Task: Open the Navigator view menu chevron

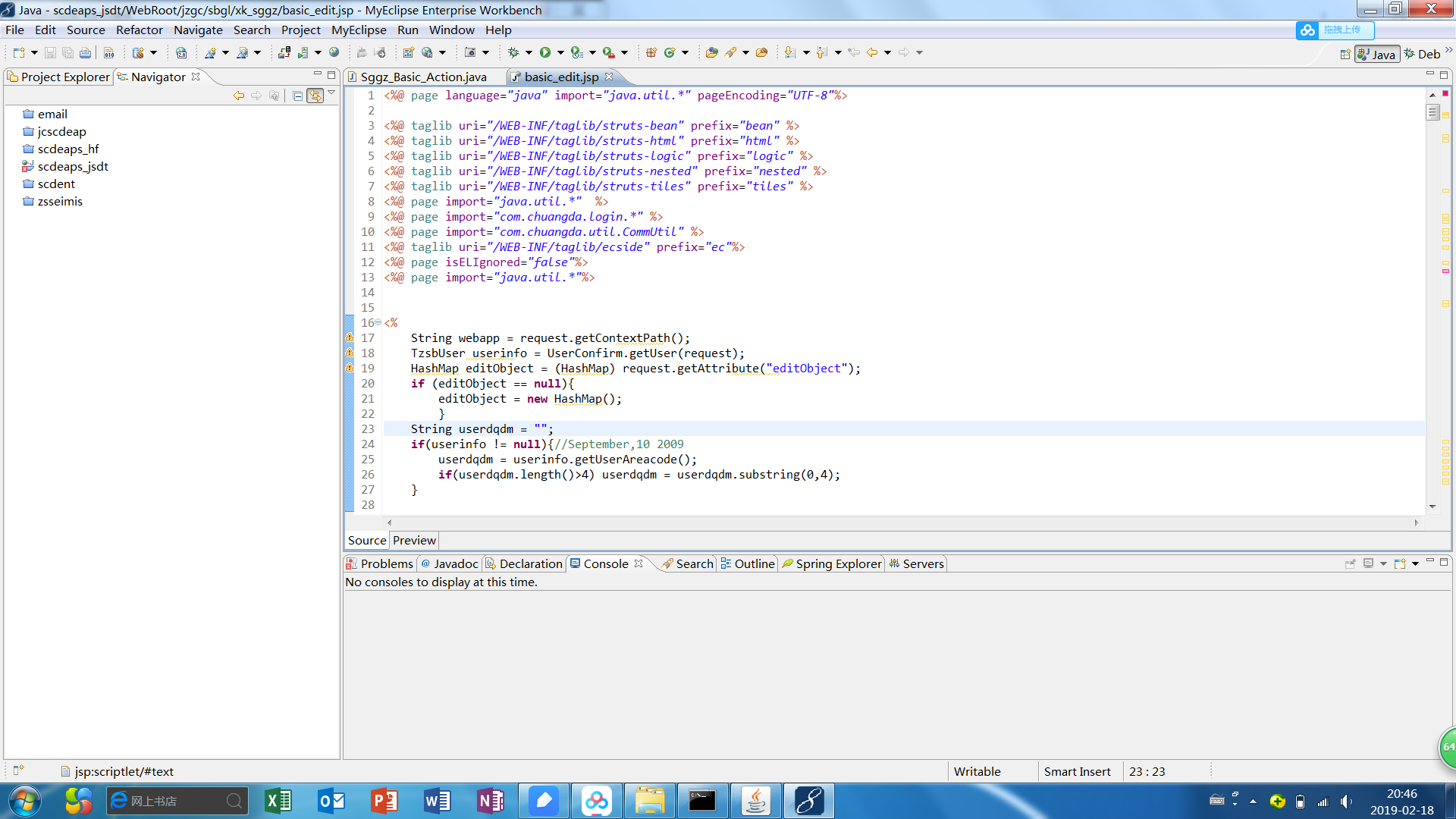Action: [x=331, y=93]
